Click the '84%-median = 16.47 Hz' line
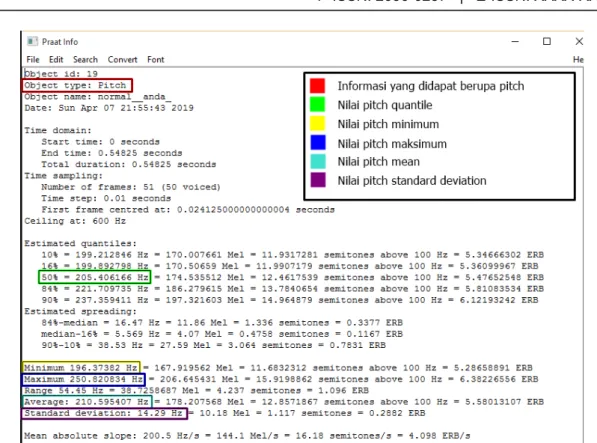 point(222,323)
